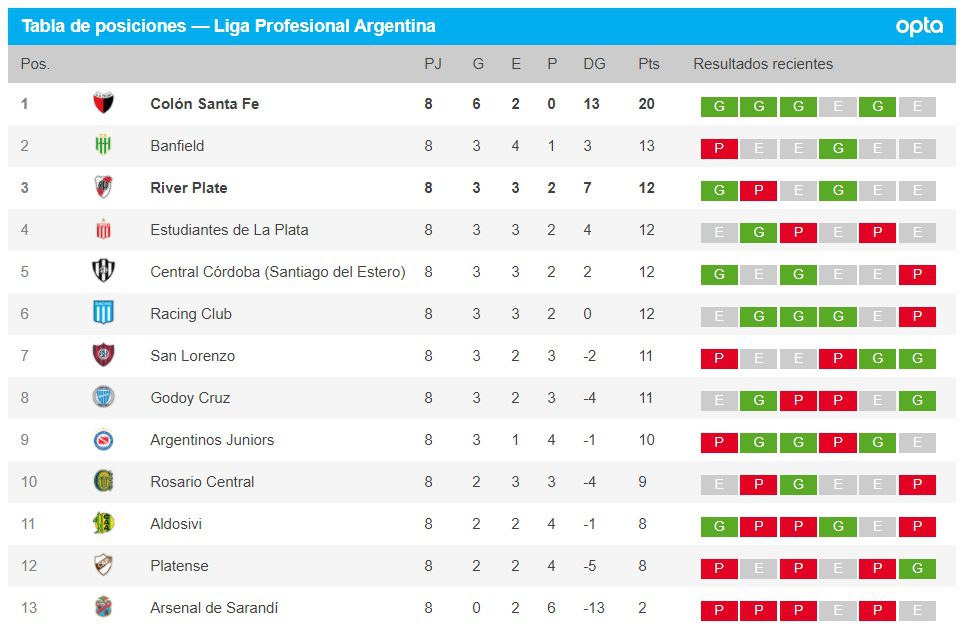Click Colón Santa Fe's first green G result

[x=719, y=107]
